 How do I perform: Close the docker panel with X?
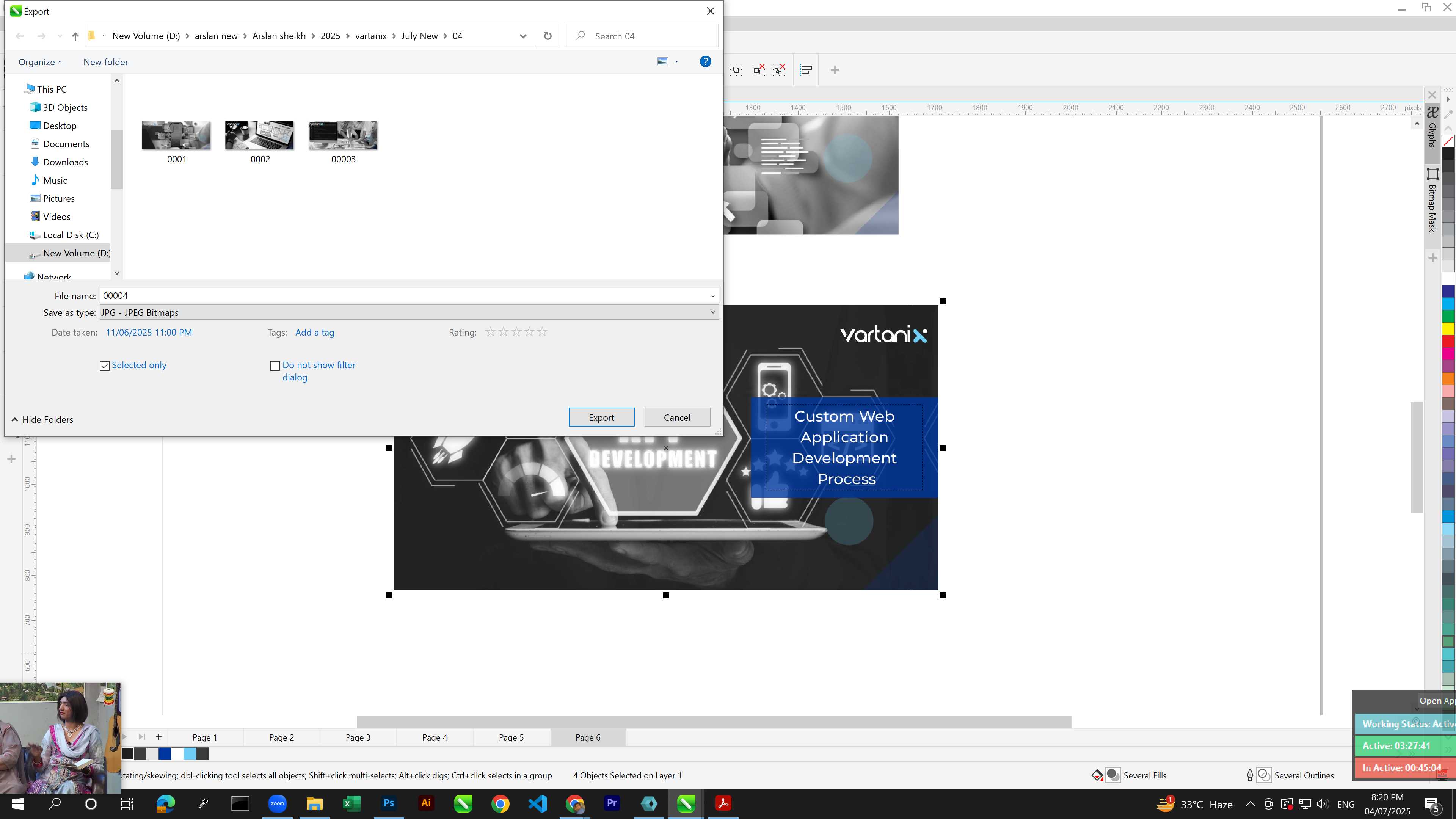(1432, 95)
